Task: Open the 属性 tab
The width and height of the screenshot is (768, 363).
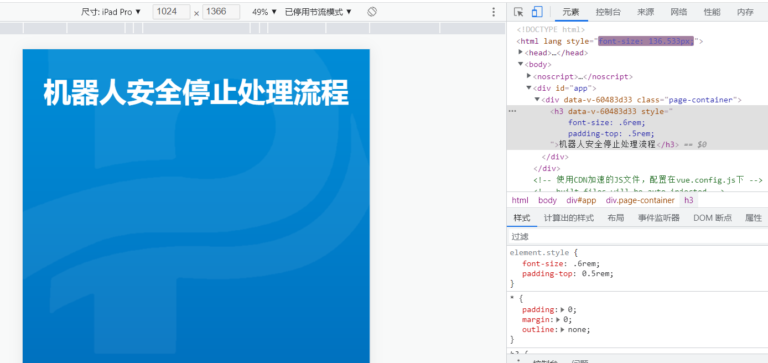Action: (753, 218)
